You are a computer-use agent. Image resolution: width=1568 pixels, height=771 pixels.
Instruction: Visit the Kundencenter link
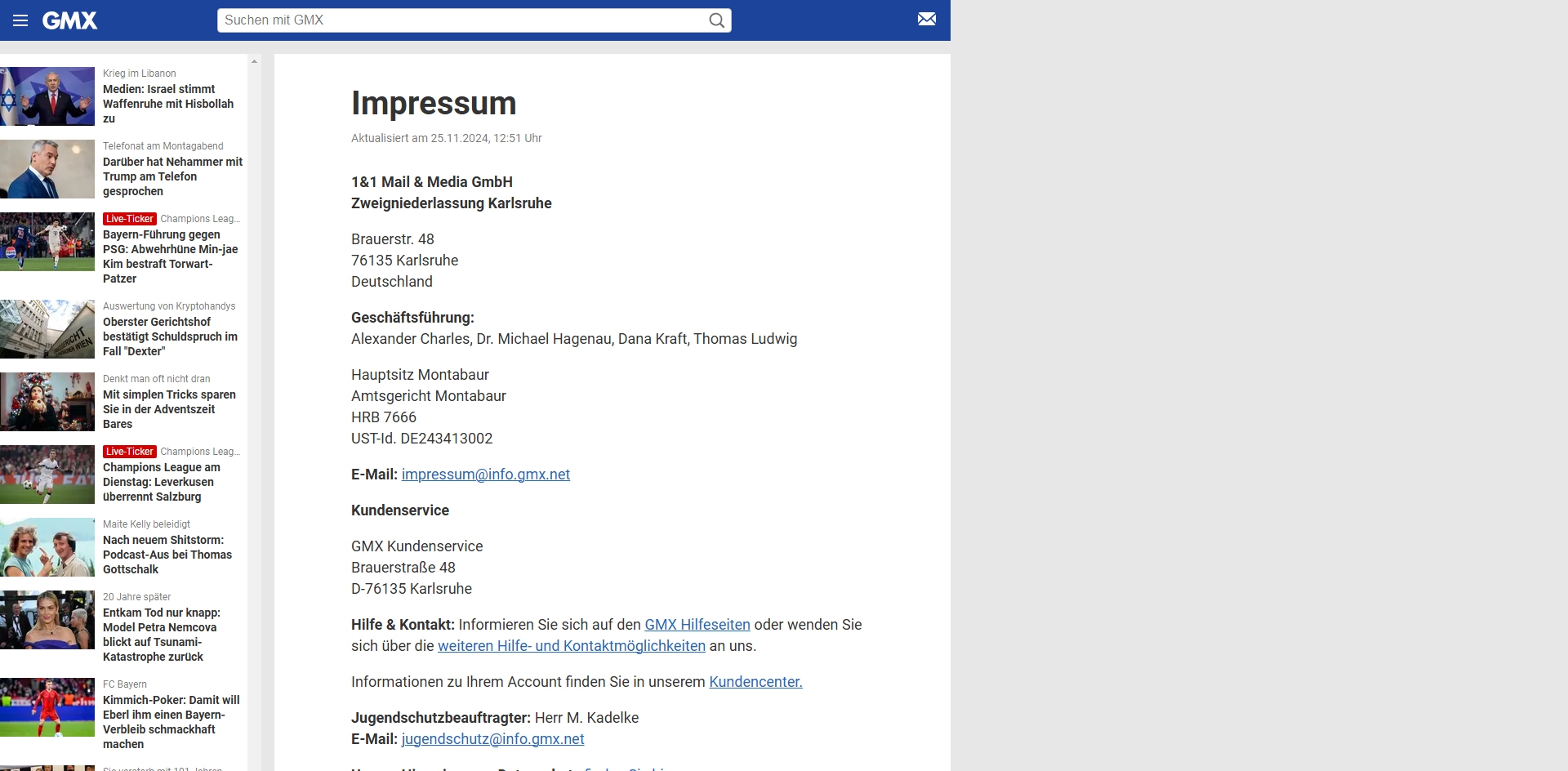755,682
